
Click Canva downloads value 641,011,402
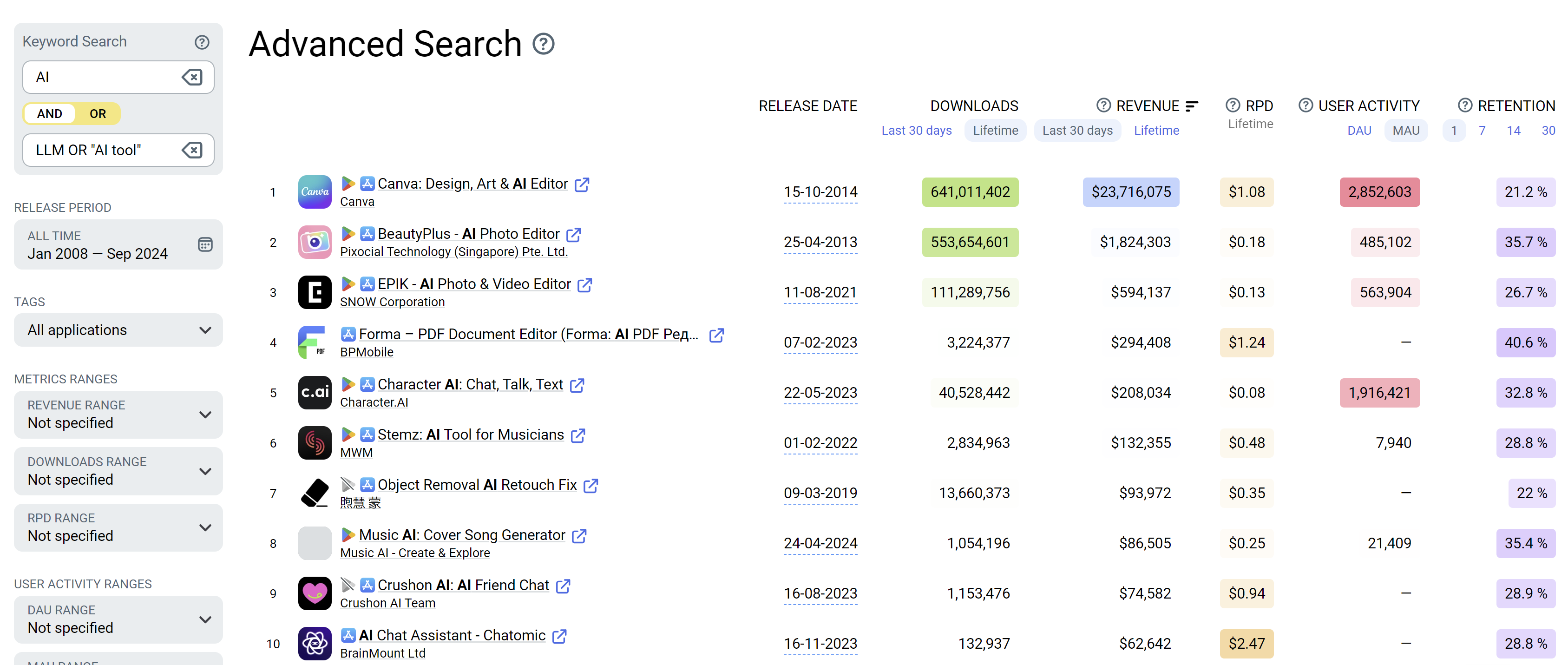(x=970, y=192)
